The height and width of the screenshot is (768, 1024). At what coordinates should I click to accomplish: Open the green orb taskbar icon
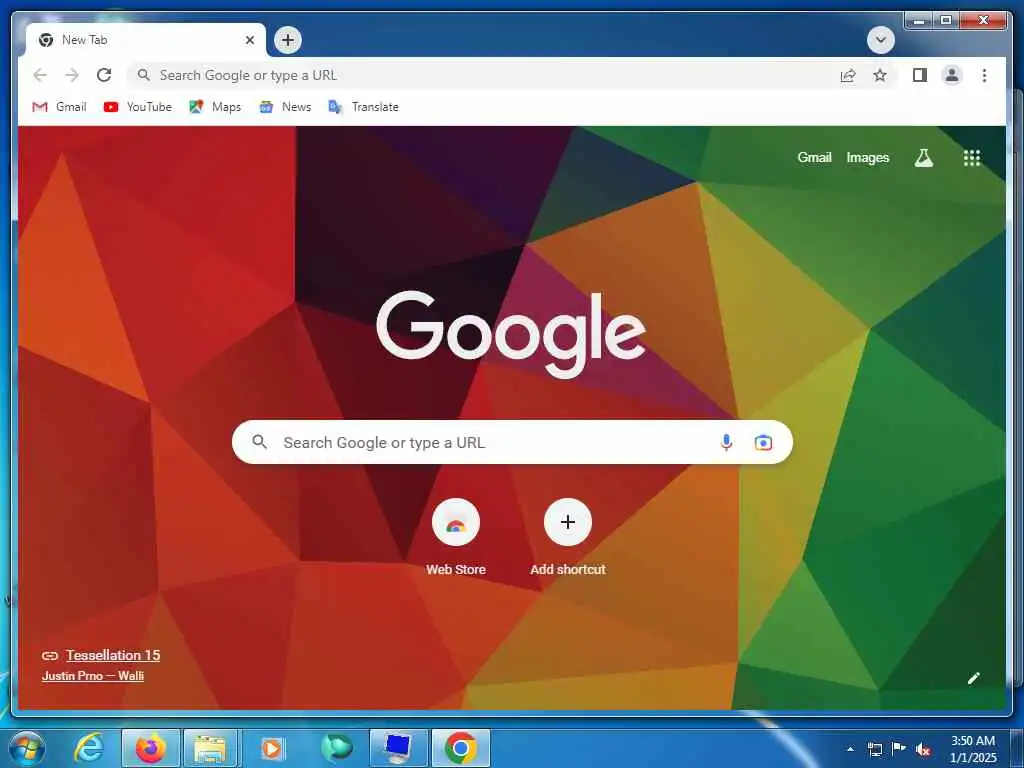coord(336,748)
